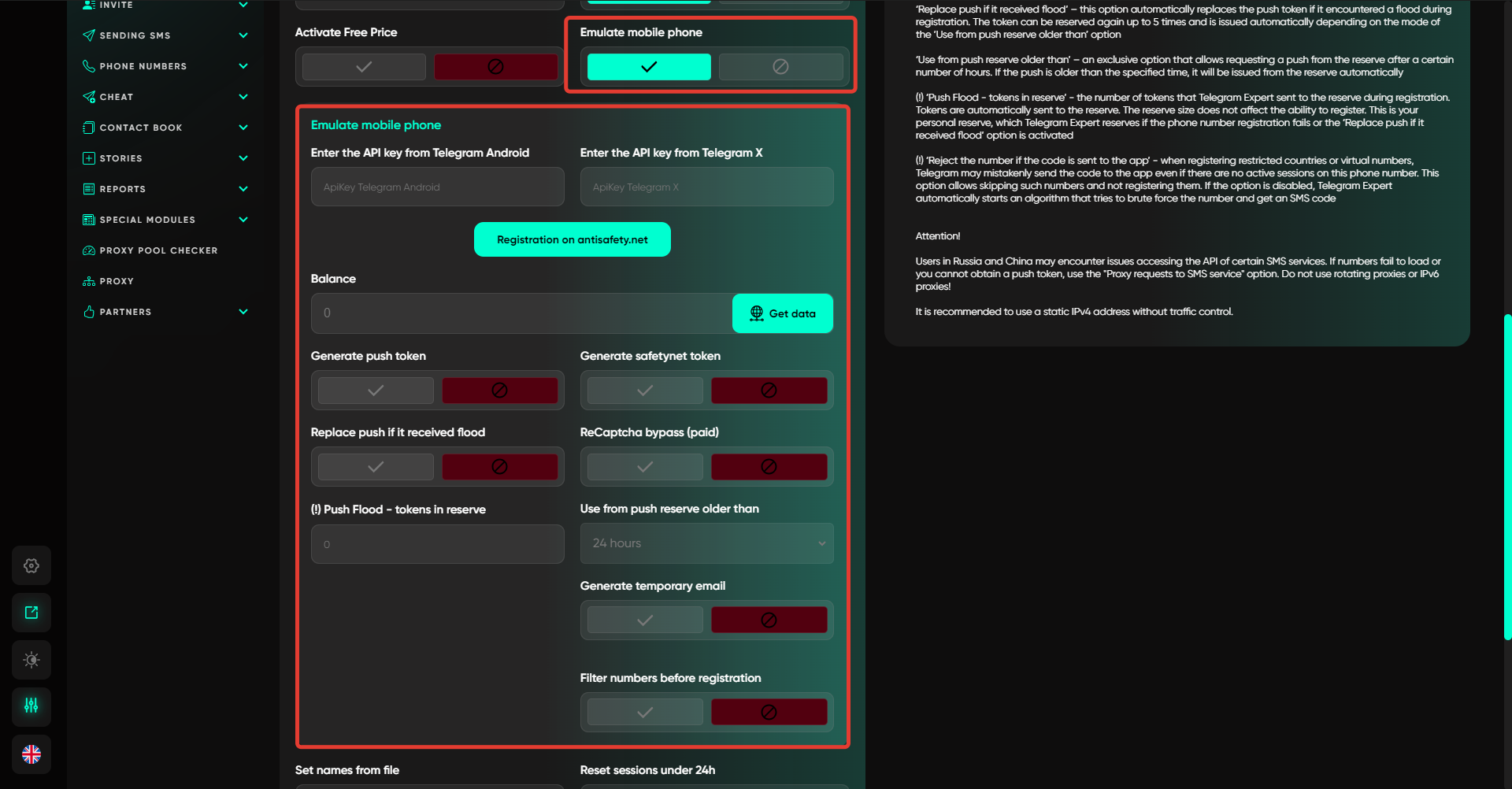Enable Generate push token checkmark
This screenshot has width=1512, height=789.
pyautogui.click(x=376, y=391)
